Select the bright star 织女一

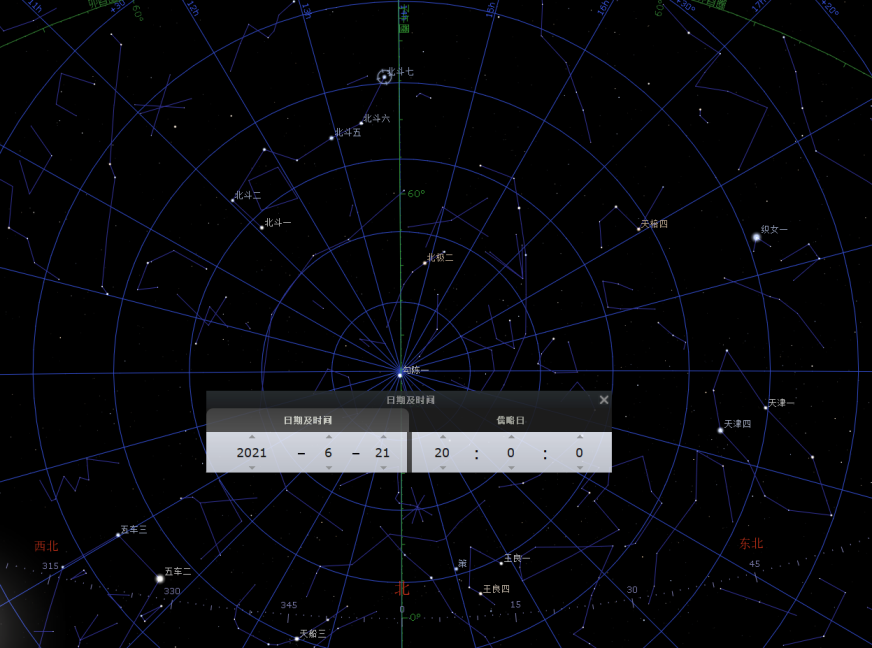pyautogui.click(x=756, y=237)
